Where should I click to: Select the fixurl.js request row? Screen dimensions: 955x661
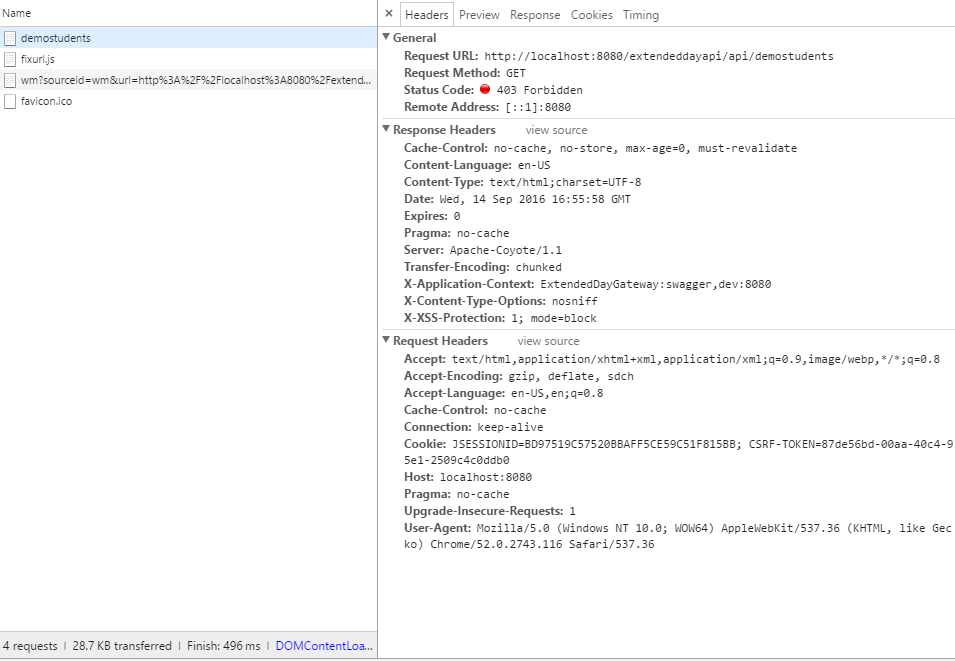click(188, 59)
